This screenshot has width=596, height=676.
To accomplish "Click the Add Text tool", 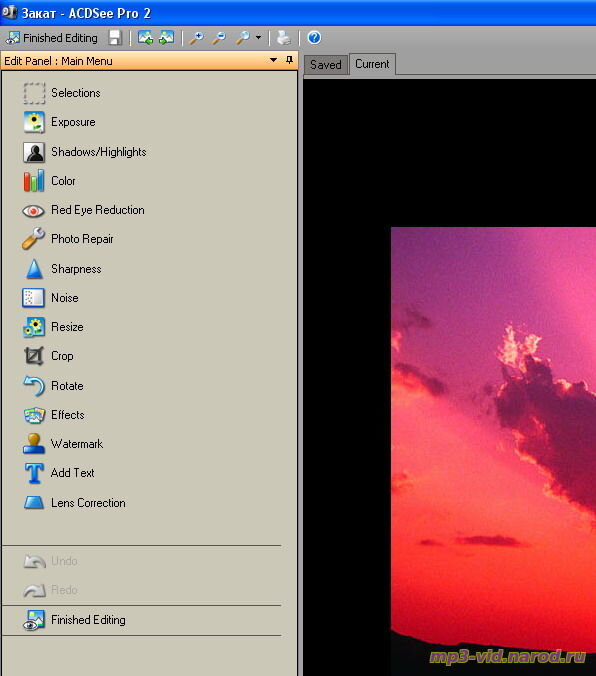I will click(59, 473).
